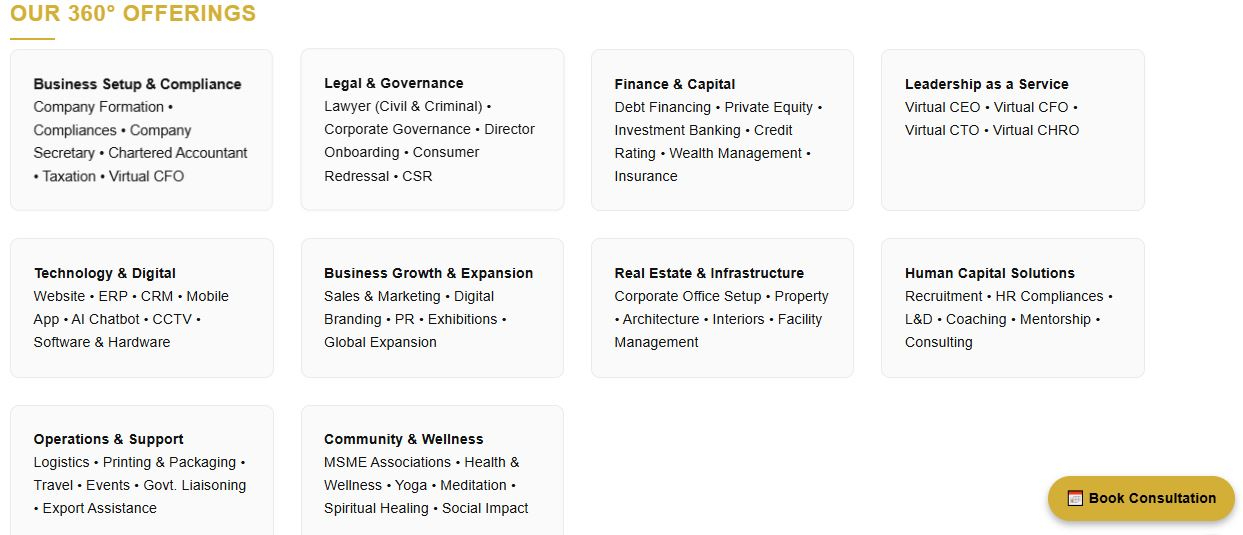Click the Technology & Digital title text
The image size is (1243, 535).
[x=105, y=273]
